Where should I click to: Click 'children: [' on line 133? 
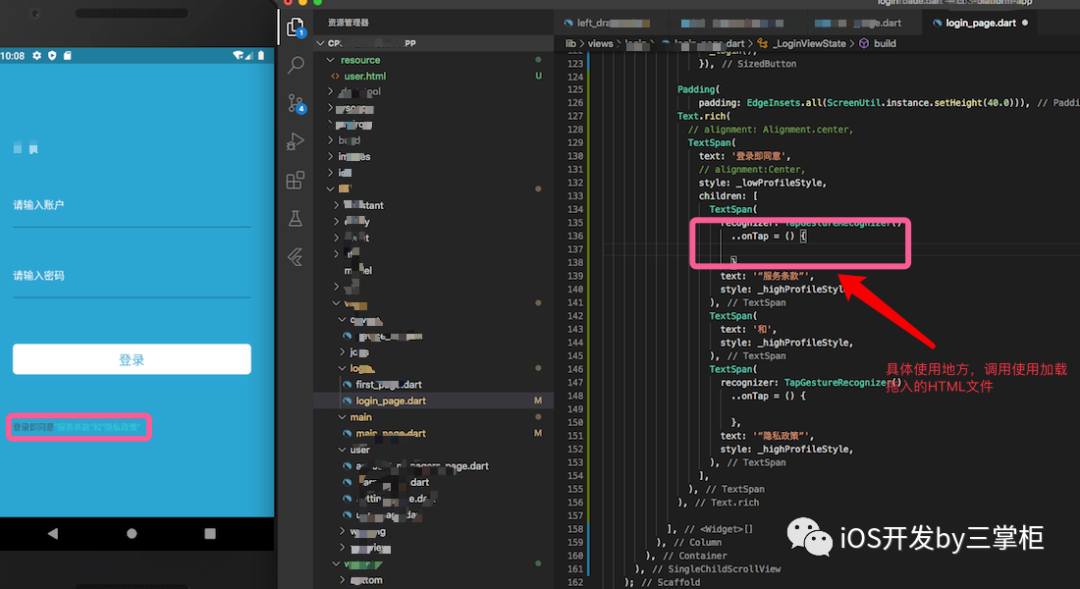pos(728,196)
